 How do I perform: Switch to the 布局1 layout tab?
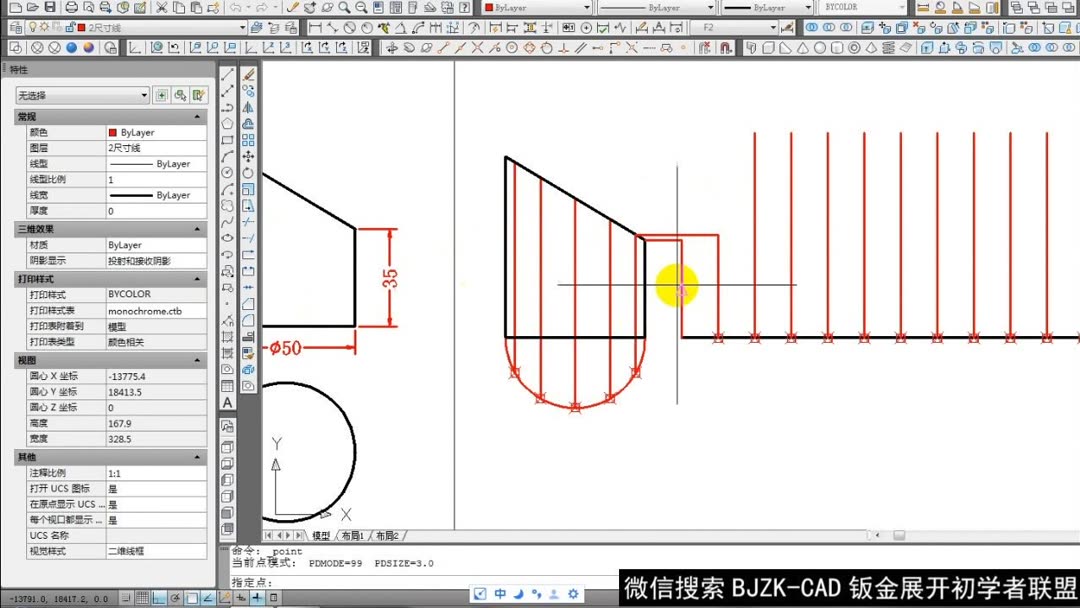(353, 535)
